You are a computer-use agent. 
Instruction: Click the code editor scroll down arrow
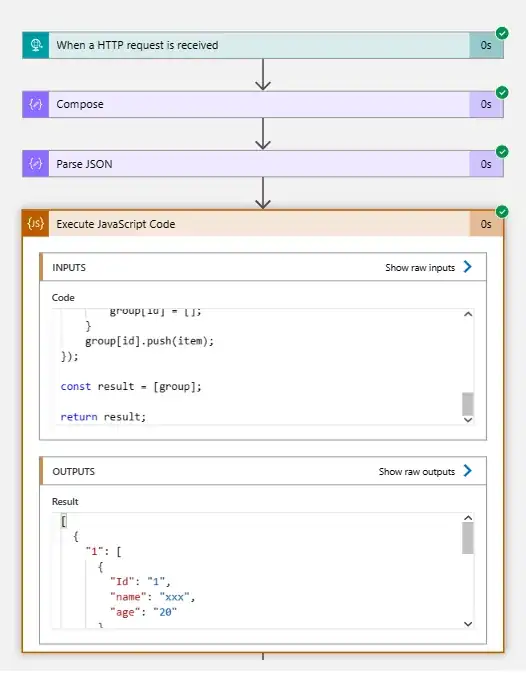click(x=468, y=420)
